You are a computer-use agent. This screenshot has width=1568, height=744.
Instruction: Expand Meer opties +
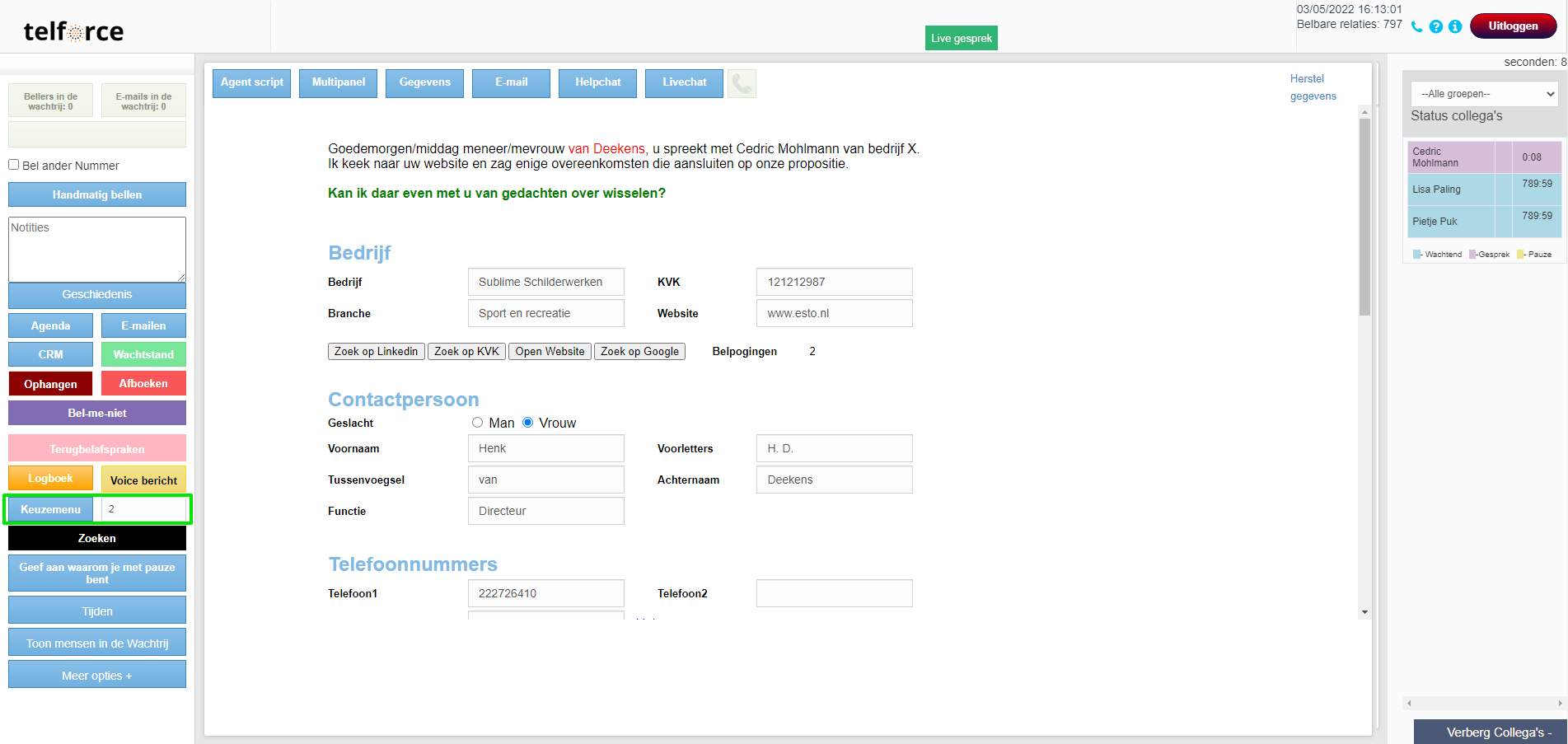(x=97, y=676)
